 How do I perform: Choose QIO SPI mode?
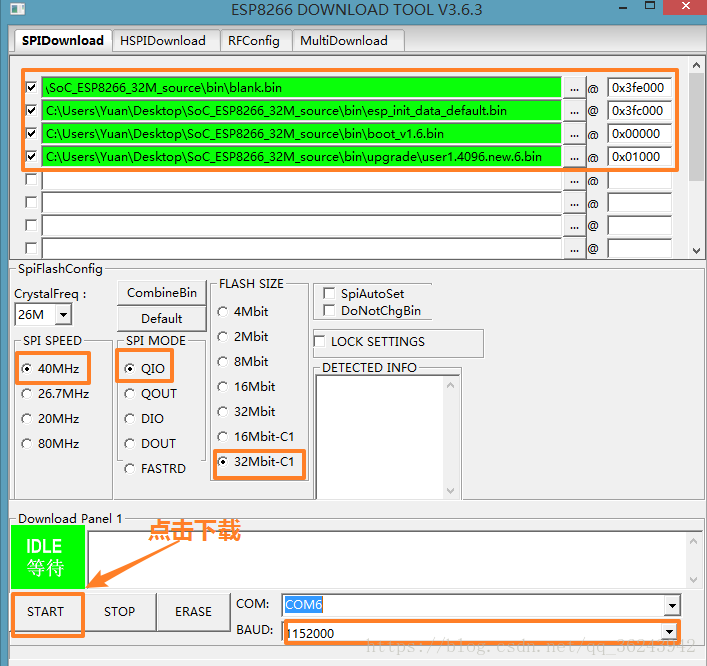[129, 368]
